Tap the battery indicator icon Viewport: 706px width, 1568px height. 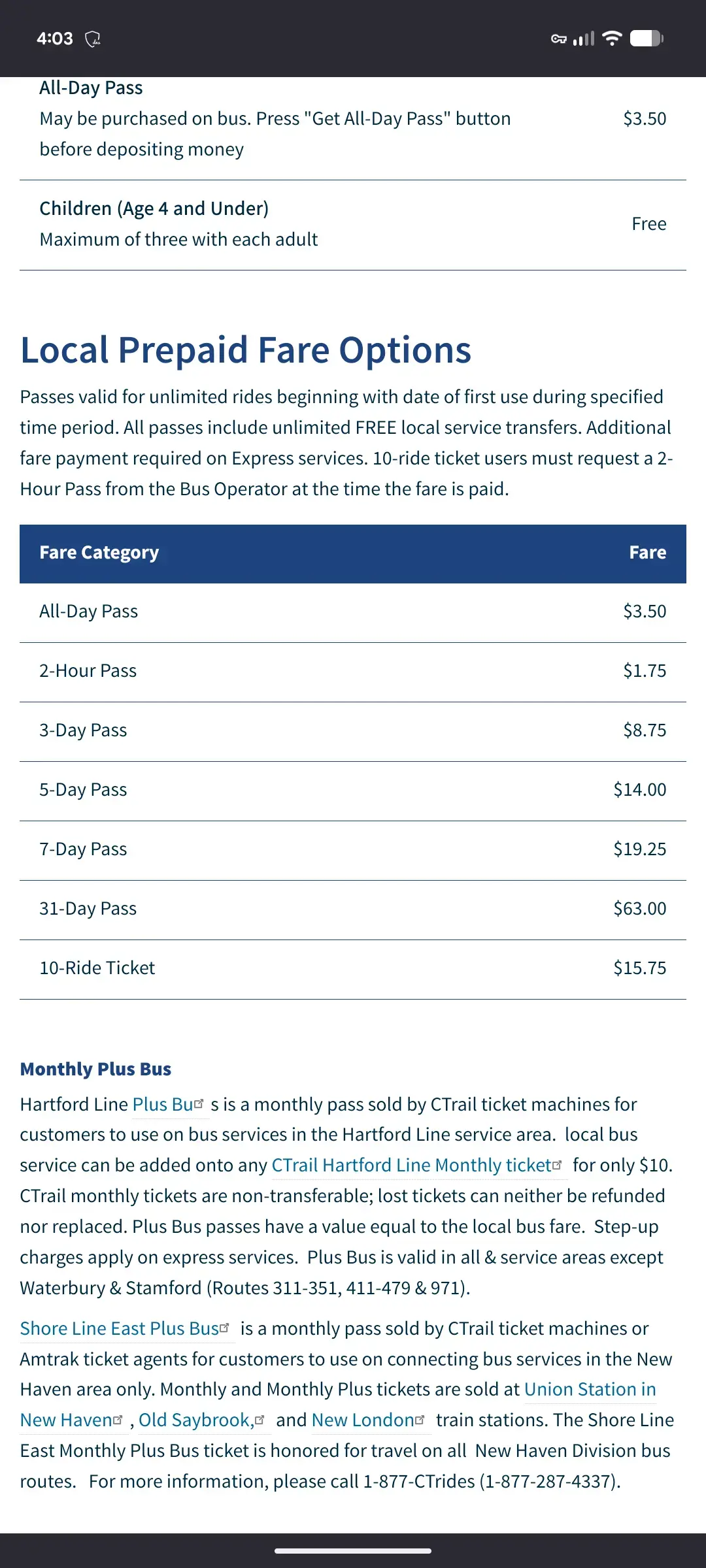(x=647, y=39)
